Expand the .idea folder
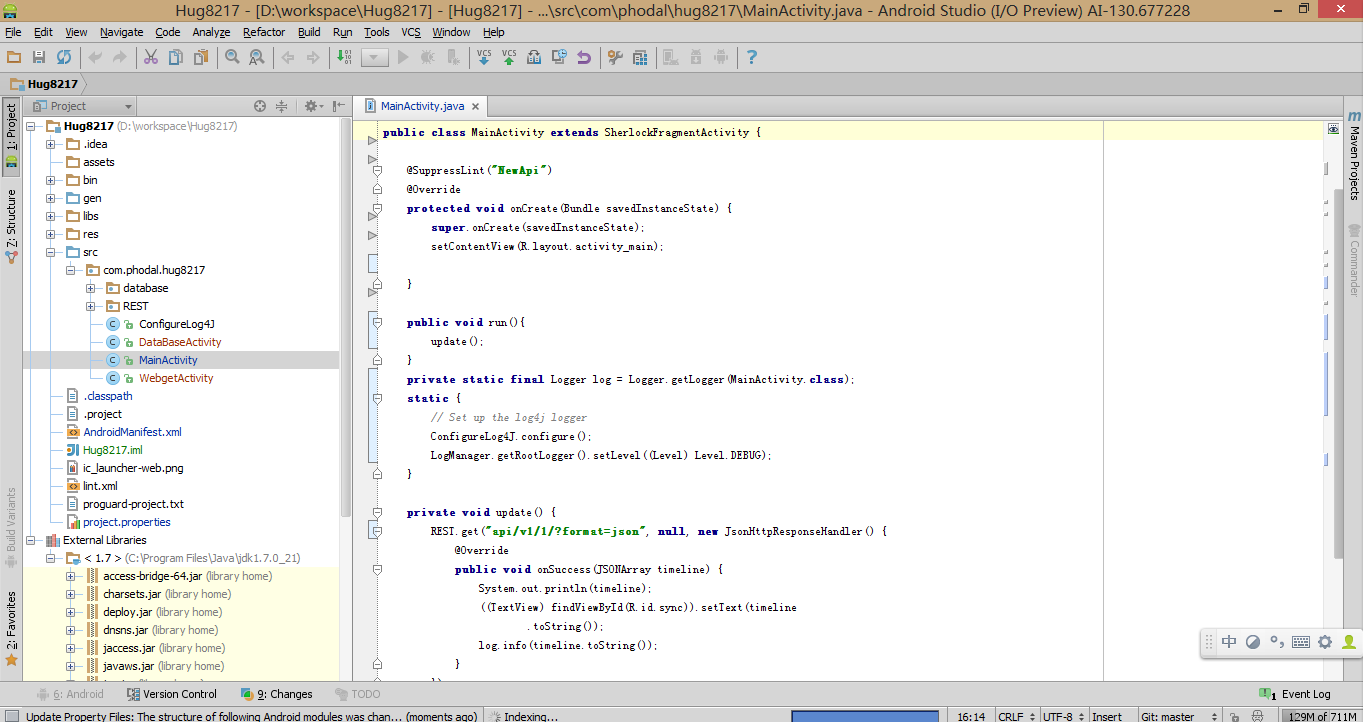This screenshot has height=722, width=1363. click(51, 144)
